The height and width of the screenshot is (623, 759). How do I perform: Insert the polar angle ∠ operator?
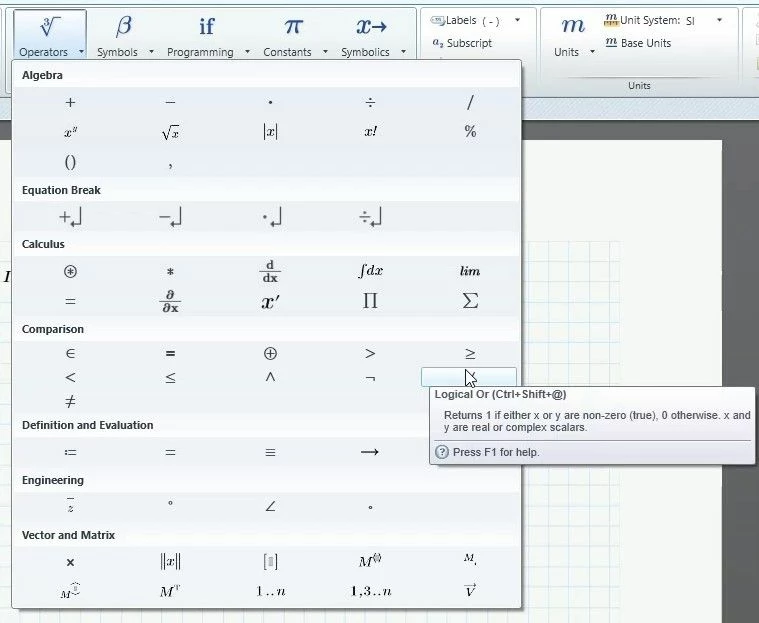[270, 506]
